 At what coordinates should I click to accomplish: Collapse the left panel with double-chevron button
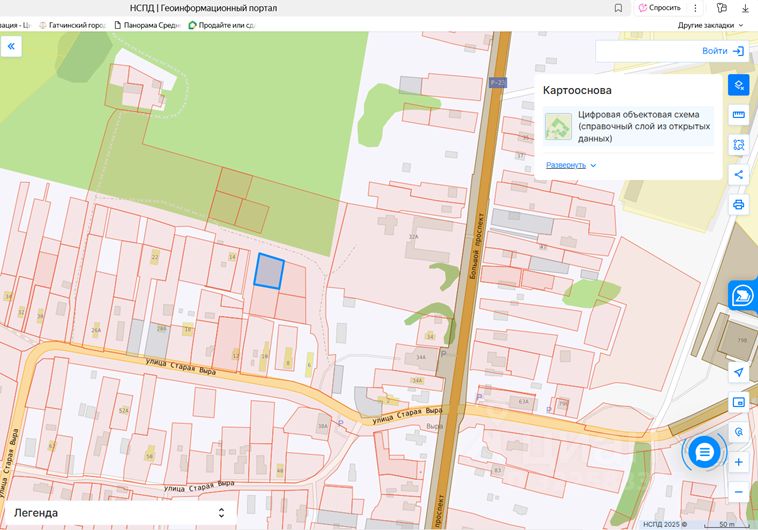(11, 46)
